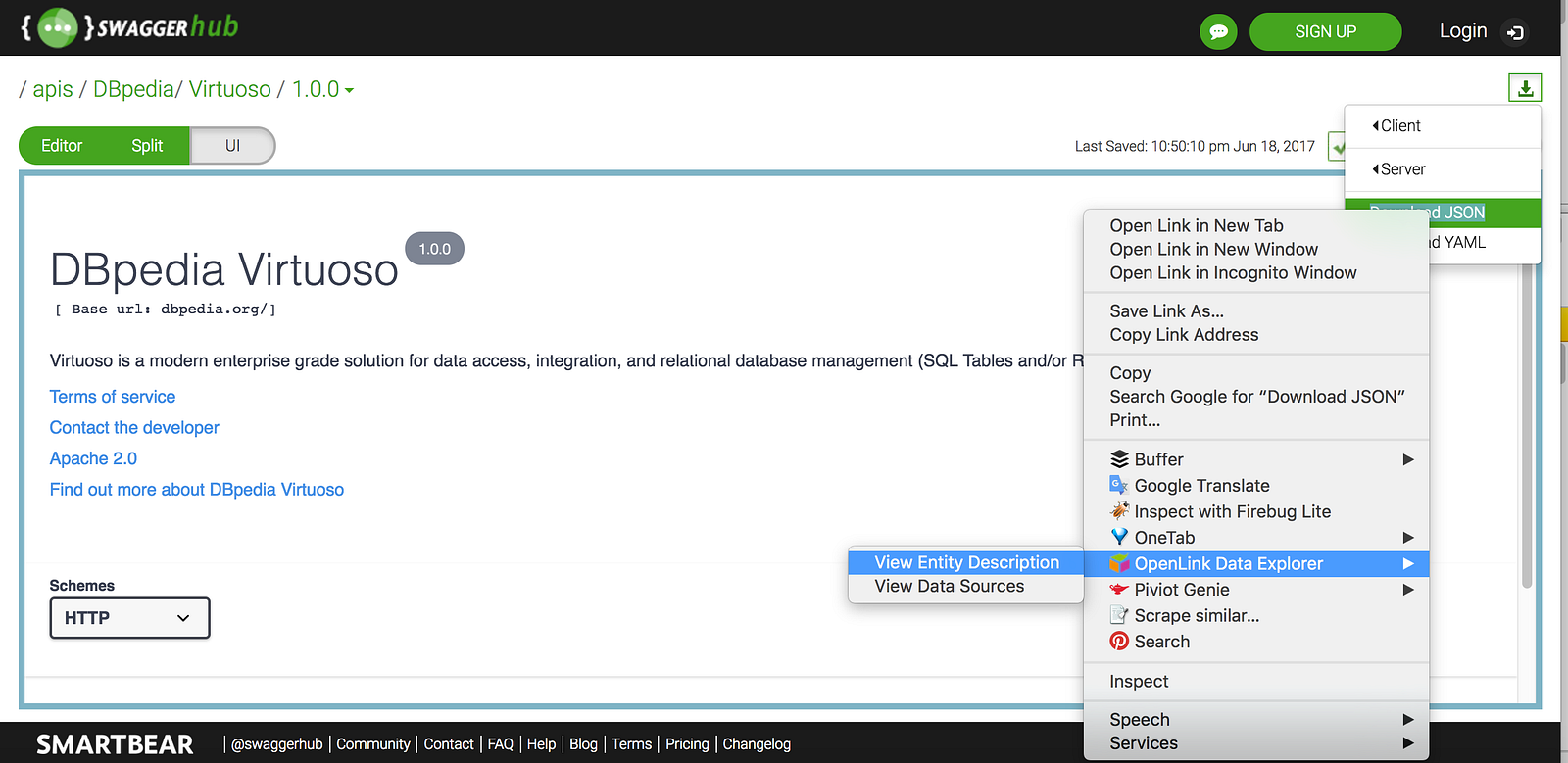Screen dimensions: 1568x763
Task: Open the Contact footer link
Action: [449, 744]
